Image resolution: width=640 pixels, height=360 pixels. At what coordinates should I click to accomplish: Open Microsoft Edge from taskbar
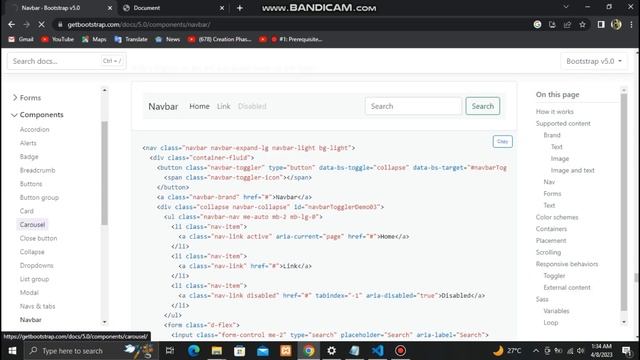[x=193, y=351]
